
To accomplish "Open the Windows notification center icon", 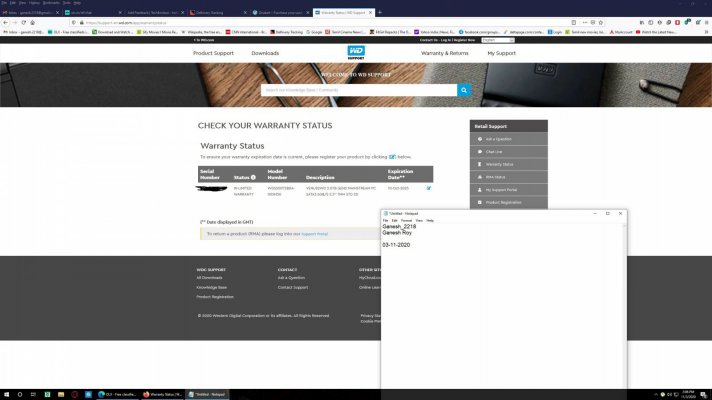I will point(703,395).
